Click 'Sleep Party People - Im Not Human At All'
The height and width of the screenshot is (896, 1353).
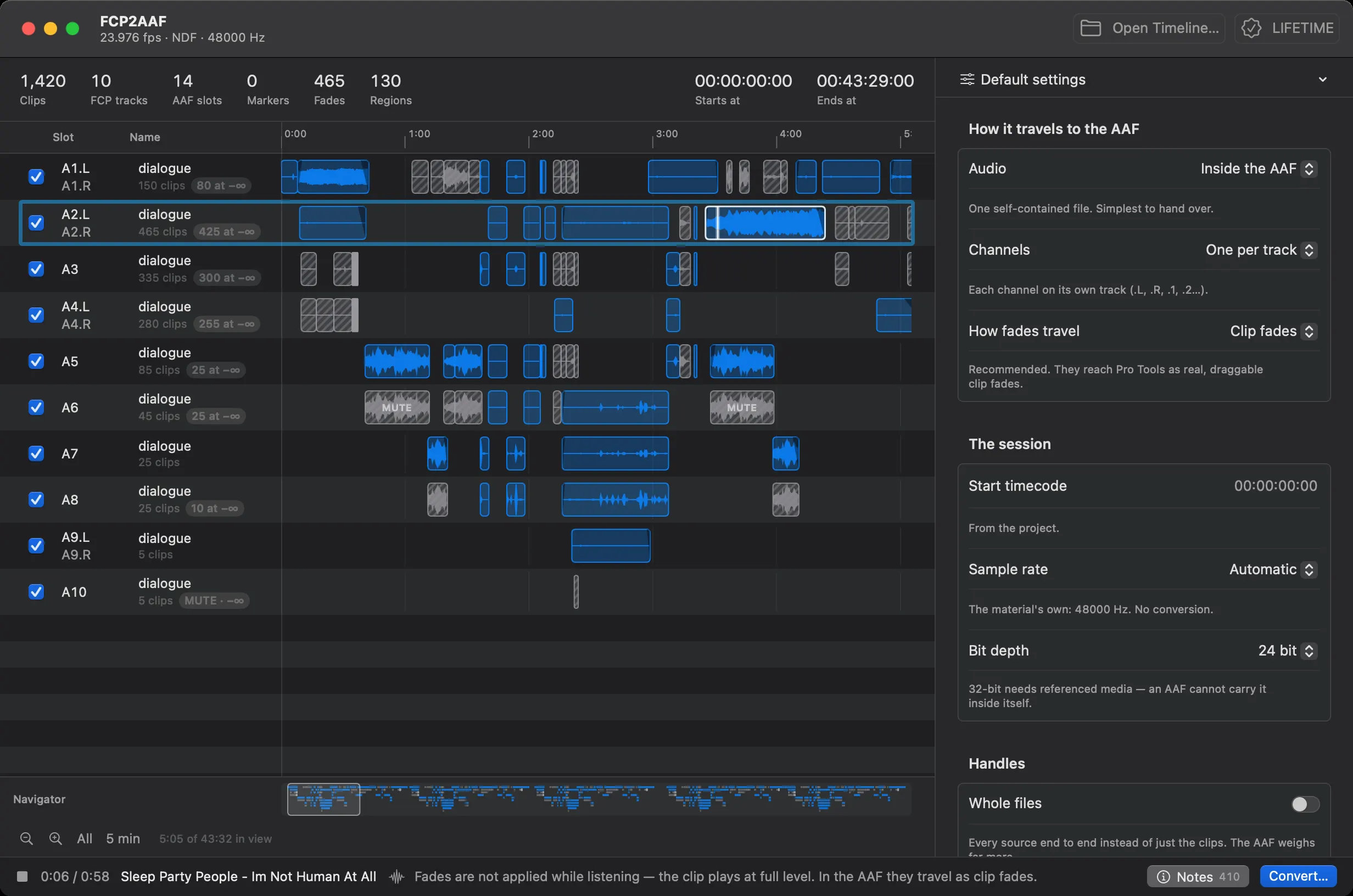pos(249,876)
